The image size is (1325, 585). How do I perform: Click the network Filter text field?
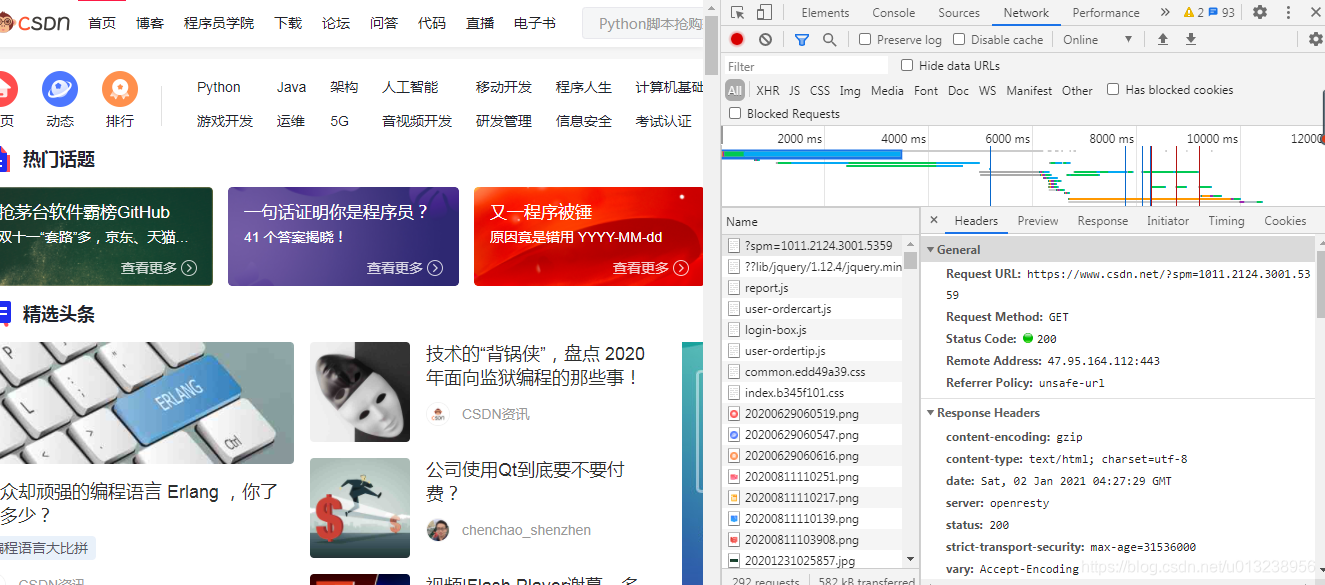(x=806, y=65)
